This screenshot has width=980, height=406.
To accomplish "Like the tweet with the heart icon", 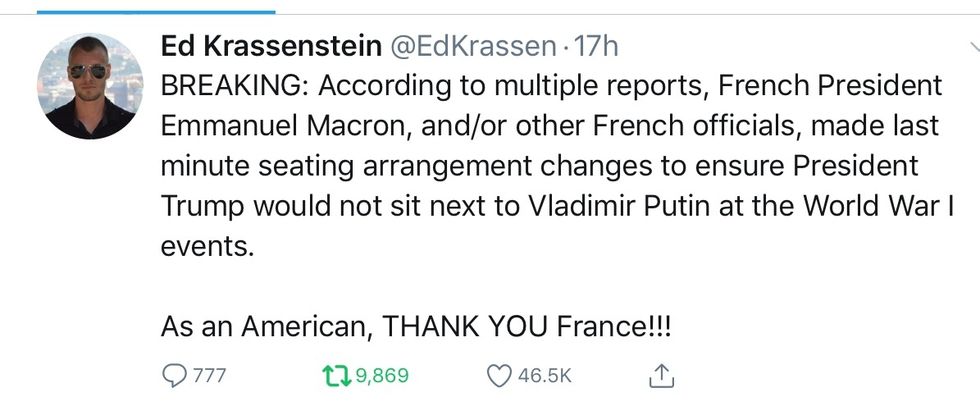I will pyautogui.click(x=498, y=376).
